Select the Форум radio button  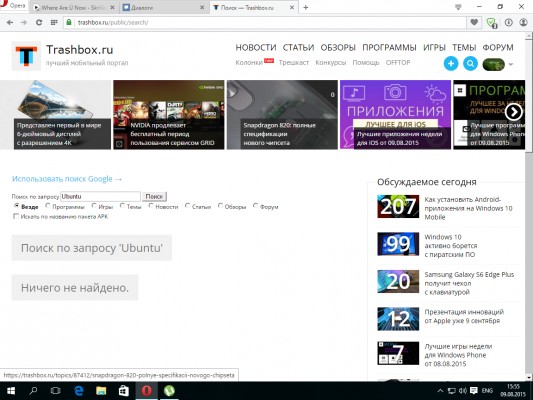click(255, 206)
